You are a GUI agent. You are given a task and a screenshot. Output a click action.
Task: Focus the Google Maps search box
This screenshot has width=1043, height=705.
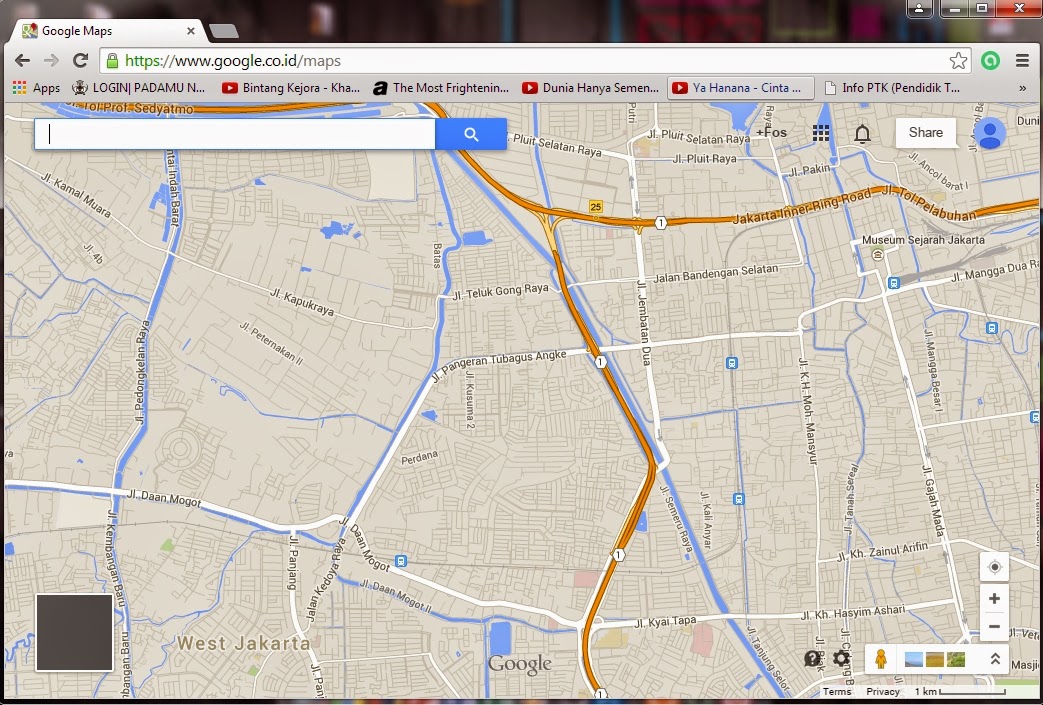click(x=235, y=134)
